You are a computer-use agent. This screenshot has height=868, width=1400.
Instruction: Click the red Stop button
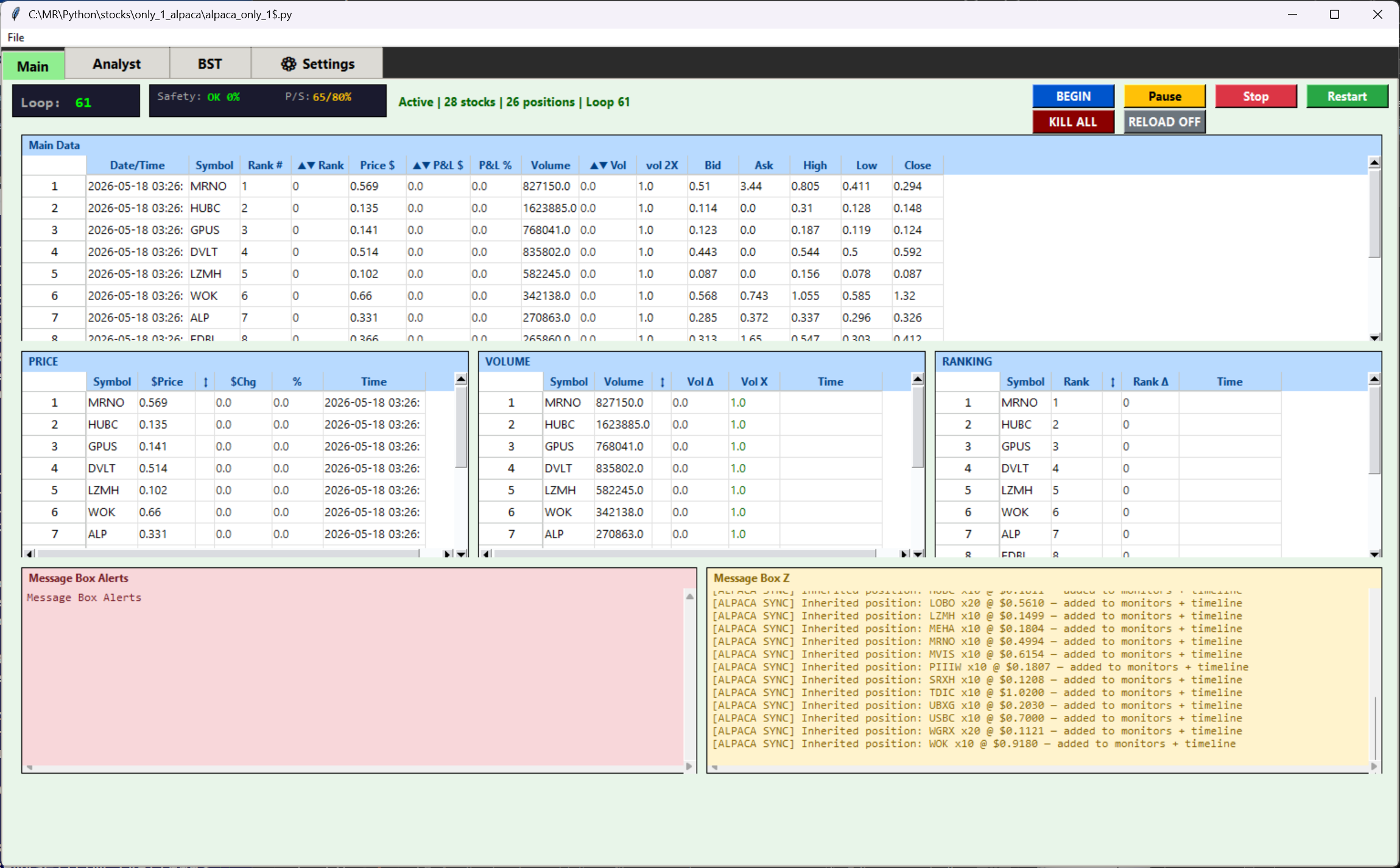(1256, 96)
